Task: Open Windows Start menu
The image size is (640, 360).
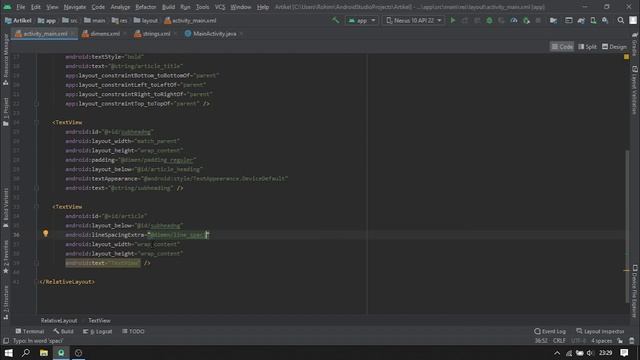Action: 8,353
